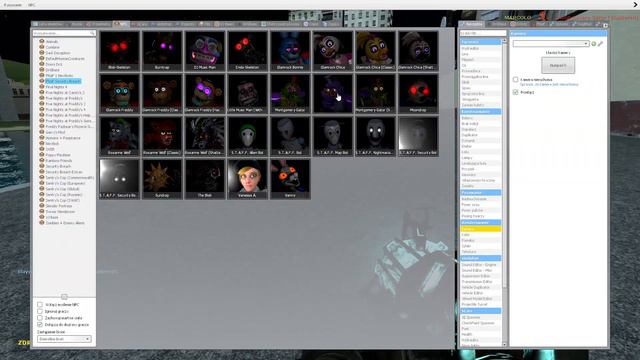Pick the Glamrock Chica (Shattered) icon
The image size is (640, 360).
pos(418,51)
